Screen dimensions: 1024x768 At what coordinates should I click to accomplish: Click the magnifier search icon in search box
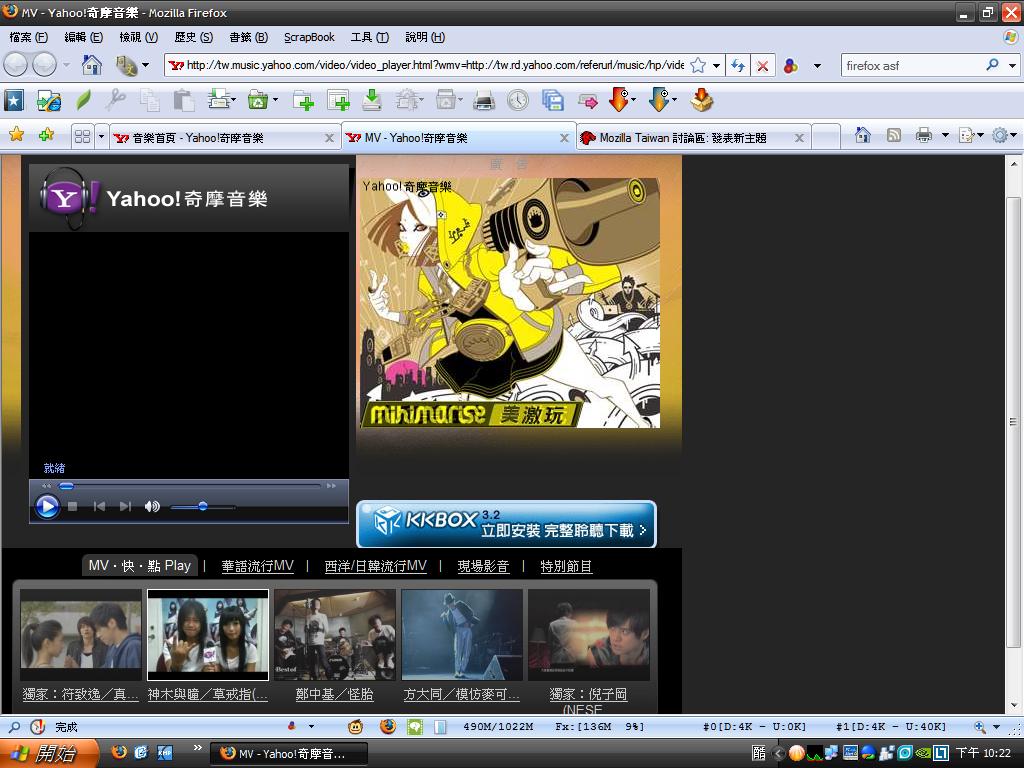[993, 65]
